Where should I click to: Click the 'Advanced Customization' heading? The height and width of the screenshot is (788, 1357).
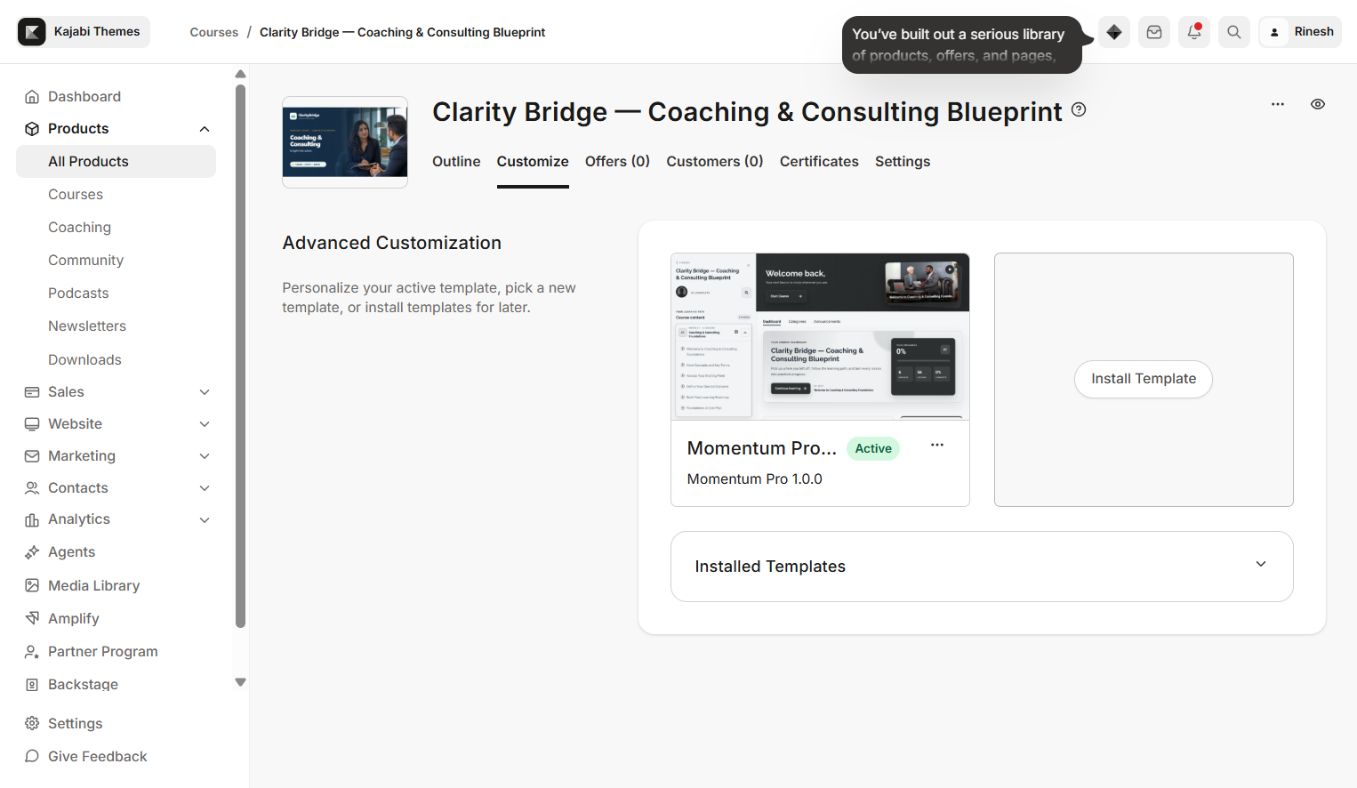tap(392, 243)
